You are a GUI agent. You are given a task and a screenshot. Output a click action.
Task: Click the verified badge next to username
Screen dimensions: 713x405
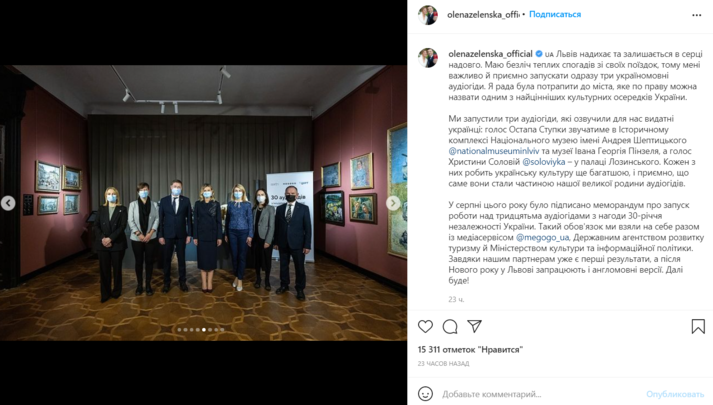click(539, 54)
